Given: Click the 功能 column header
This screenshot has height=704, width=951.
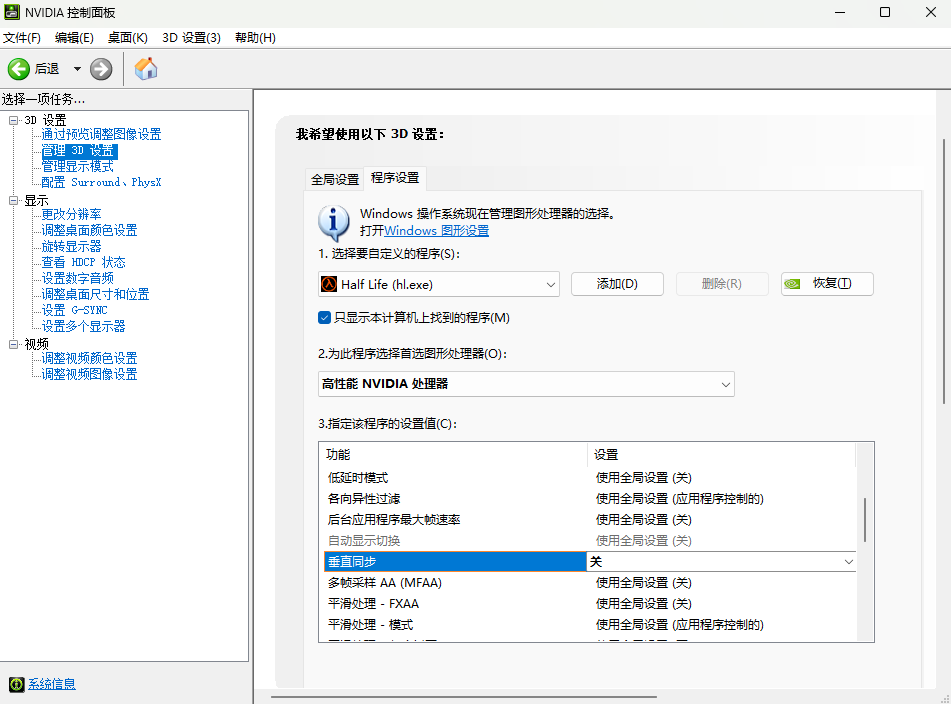Looking at the screenshot, I should pos(453,455).
